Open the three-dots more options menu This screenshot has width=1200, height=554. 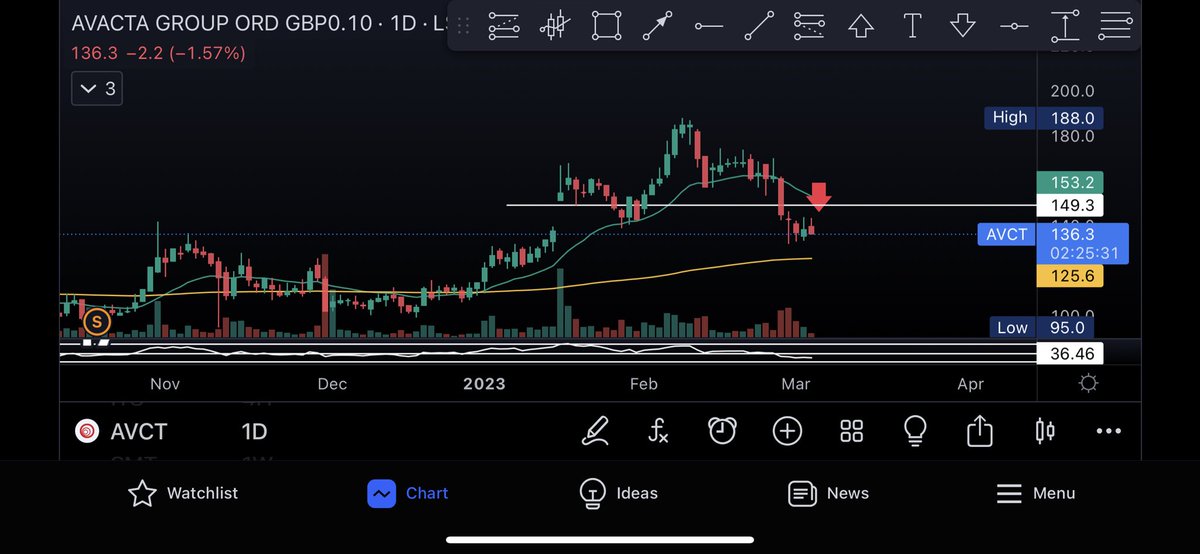pyautogui.click(x=1109, y=431)
